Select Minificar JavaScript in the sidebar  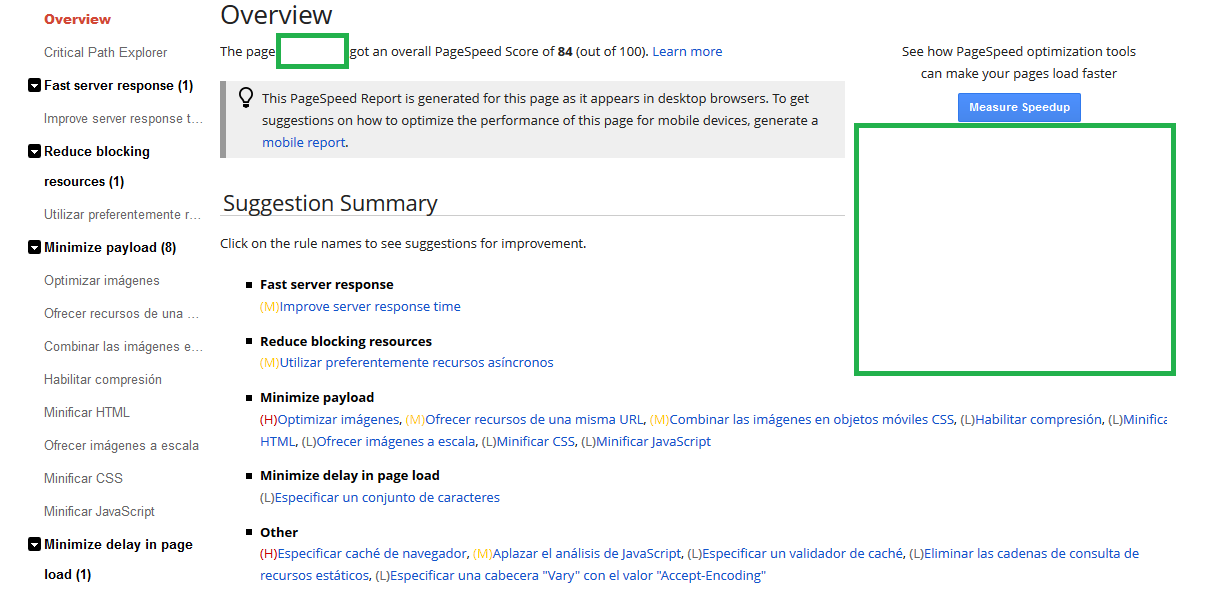point(99,511)
